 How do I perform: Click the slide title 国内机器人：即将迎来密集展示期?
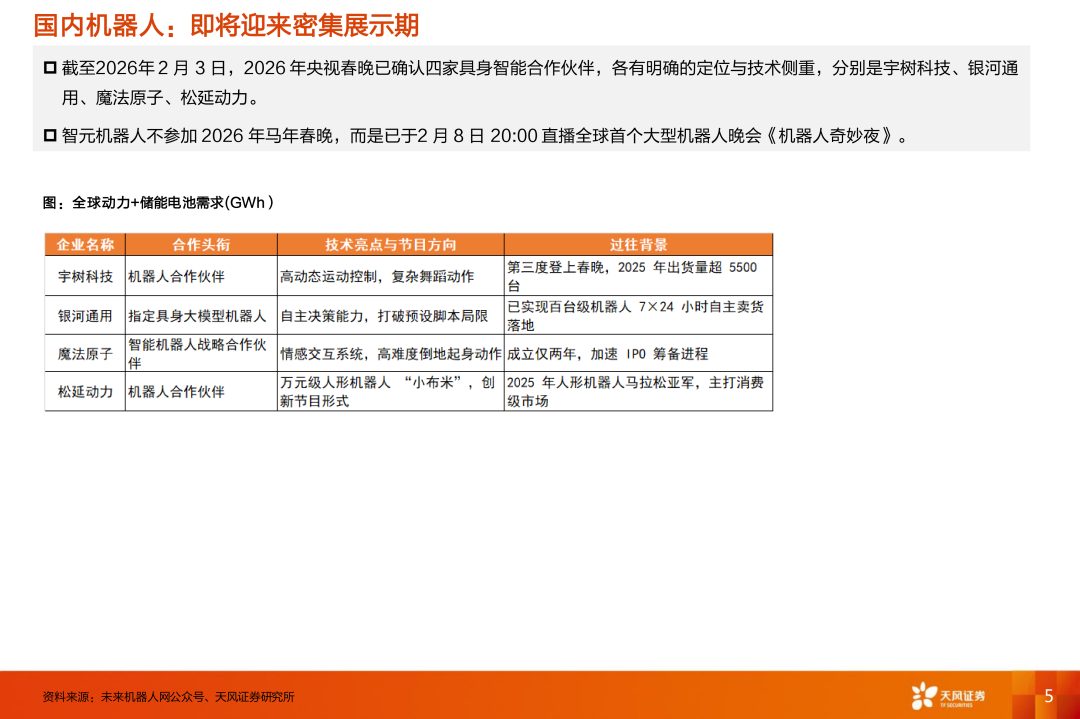226,25
